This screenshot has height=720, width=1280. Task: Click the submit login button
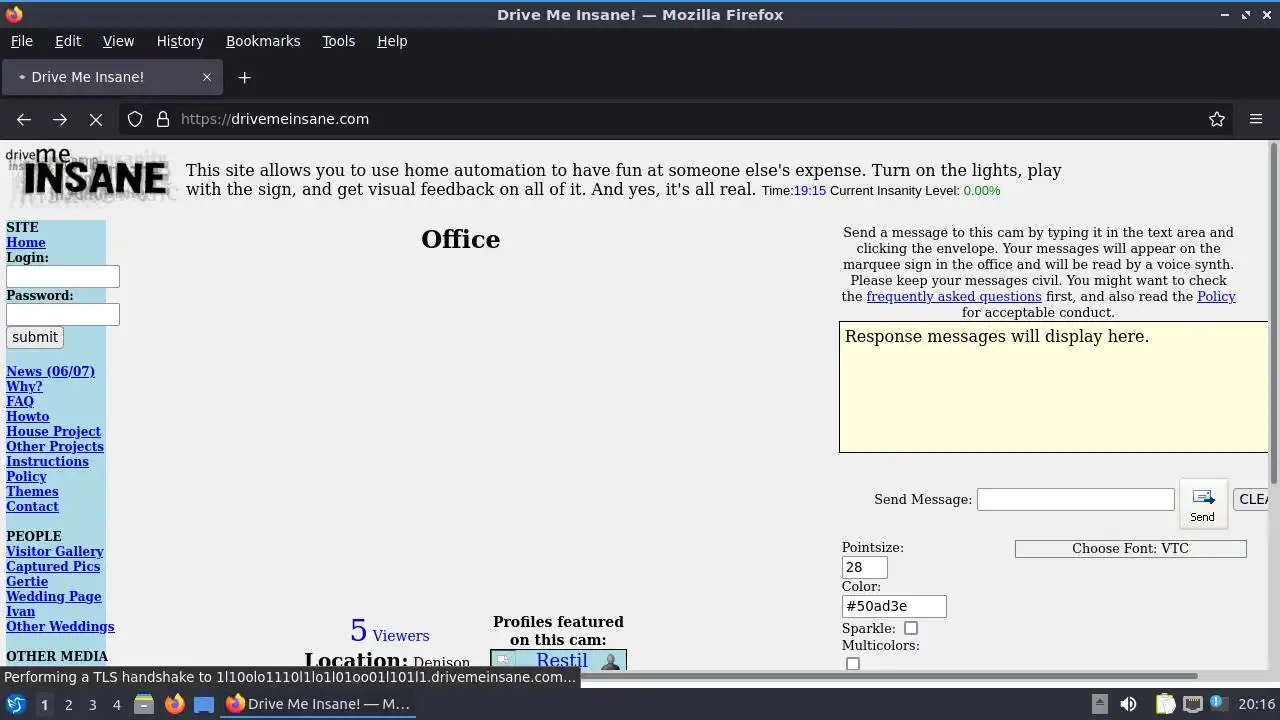[35, 337]
